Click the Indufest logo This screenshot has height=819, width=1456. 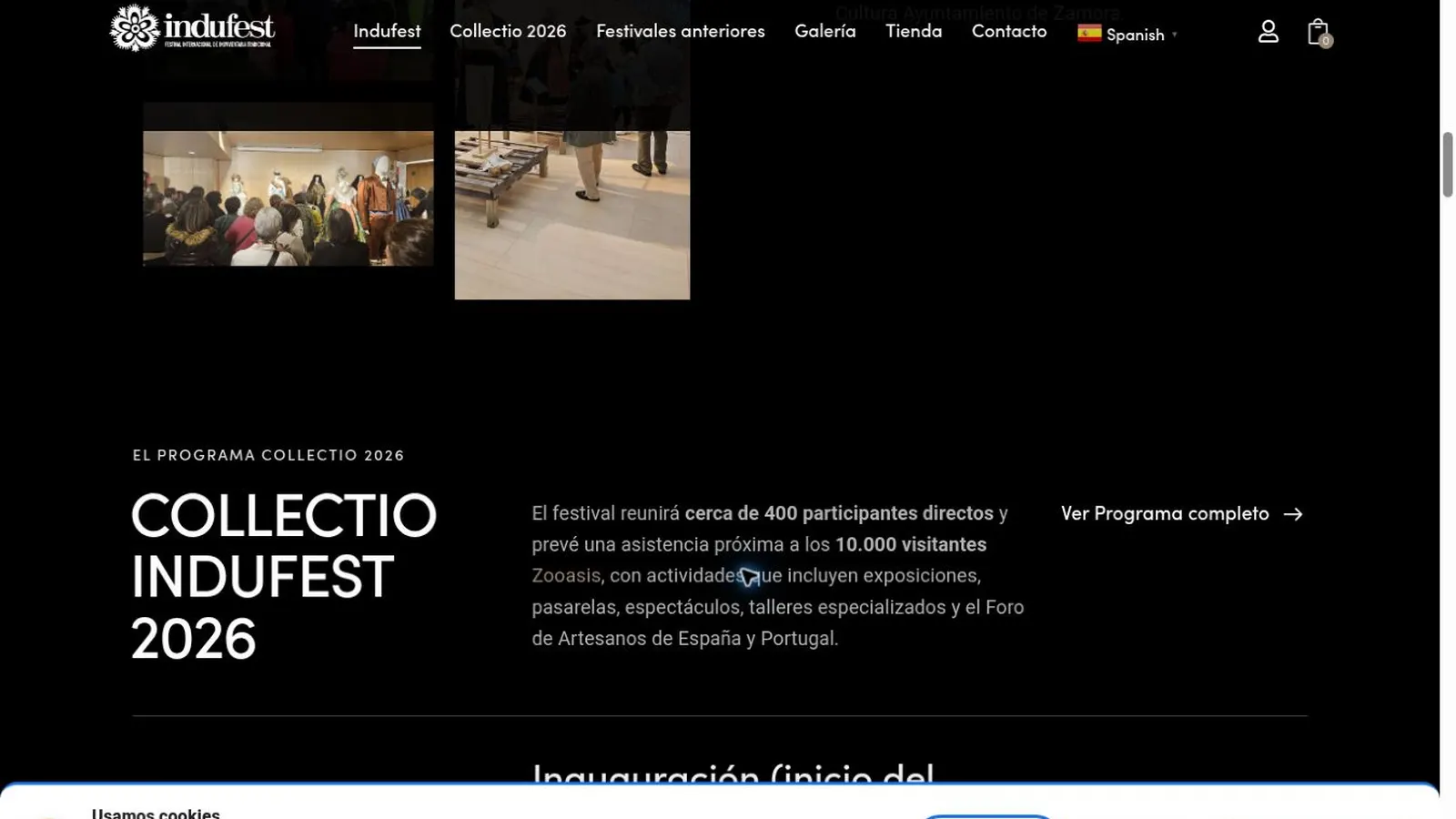pos(192,28)
